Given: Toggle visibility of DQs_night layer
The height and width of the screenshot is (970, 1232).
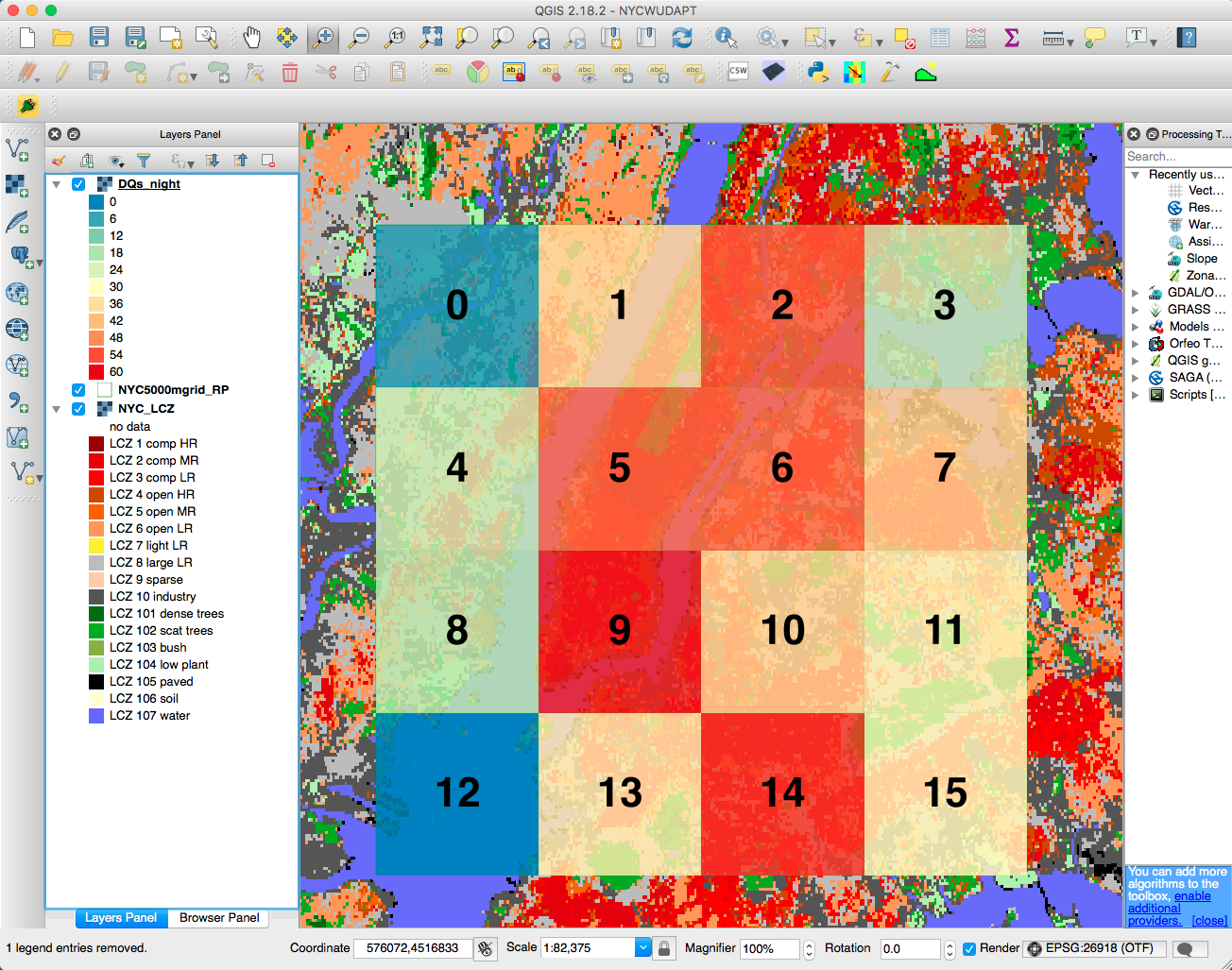Looking at the screenshot, I should [78, 184].
